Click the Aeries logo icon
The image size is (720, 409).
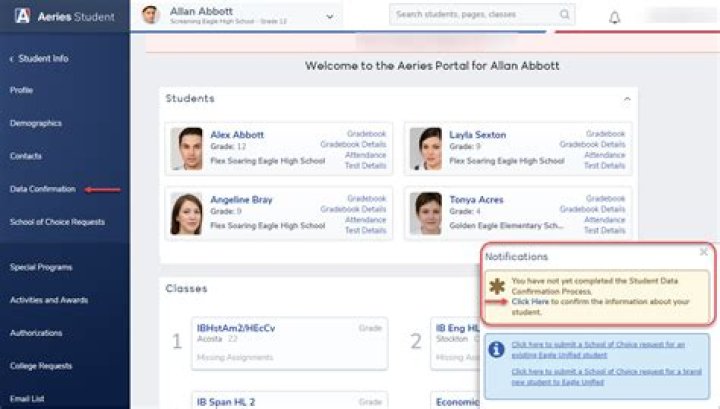click(x=22, y=16)
